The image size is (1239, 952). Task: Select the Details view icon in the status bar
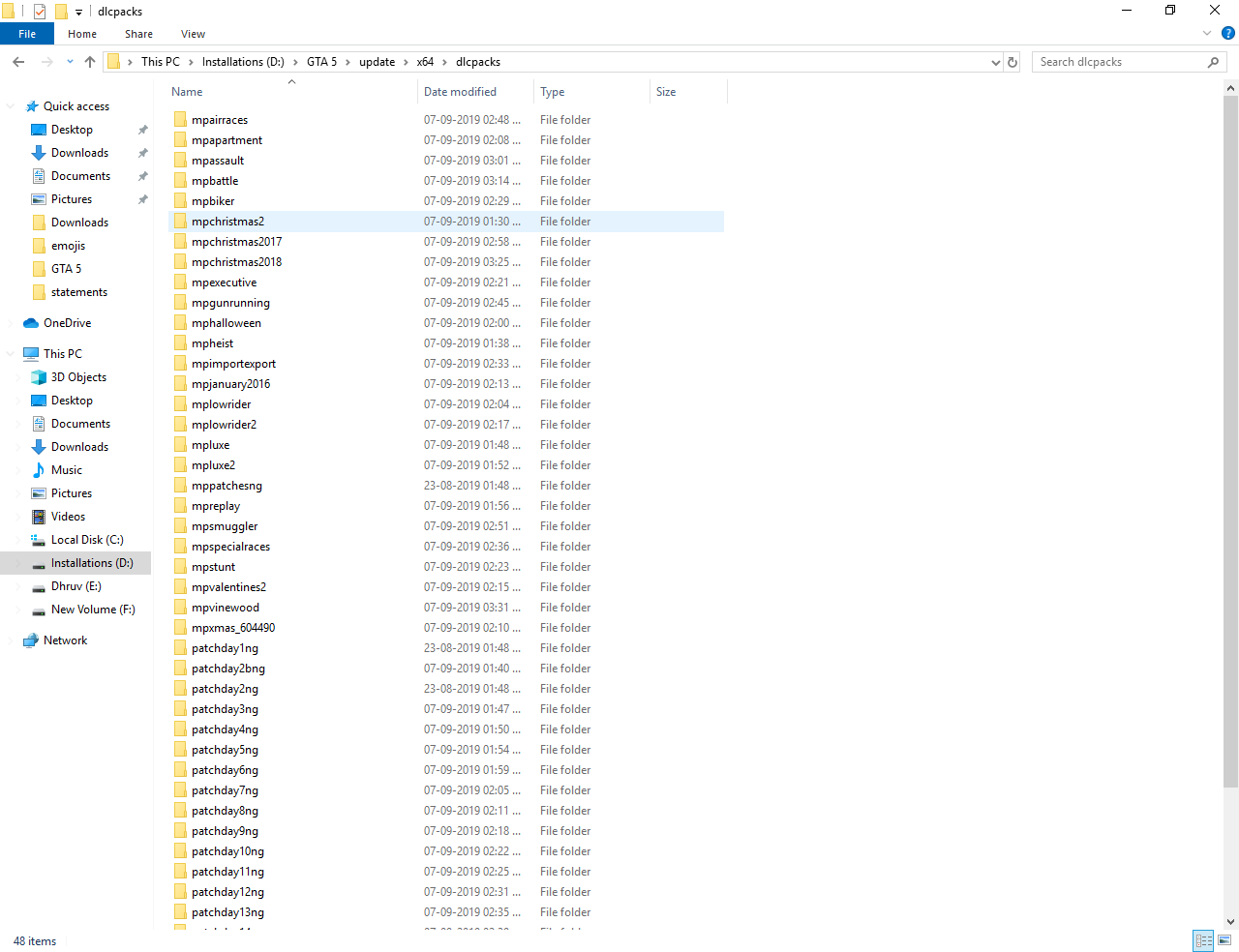(x=1203, y=940)
